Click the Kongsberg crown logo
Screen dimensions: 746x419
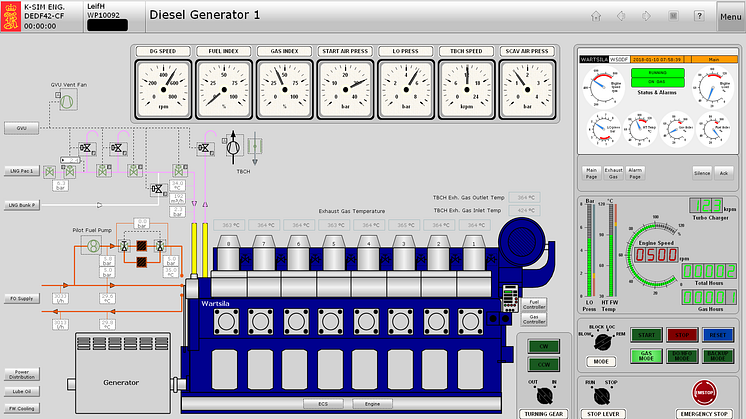click(10, 17)
